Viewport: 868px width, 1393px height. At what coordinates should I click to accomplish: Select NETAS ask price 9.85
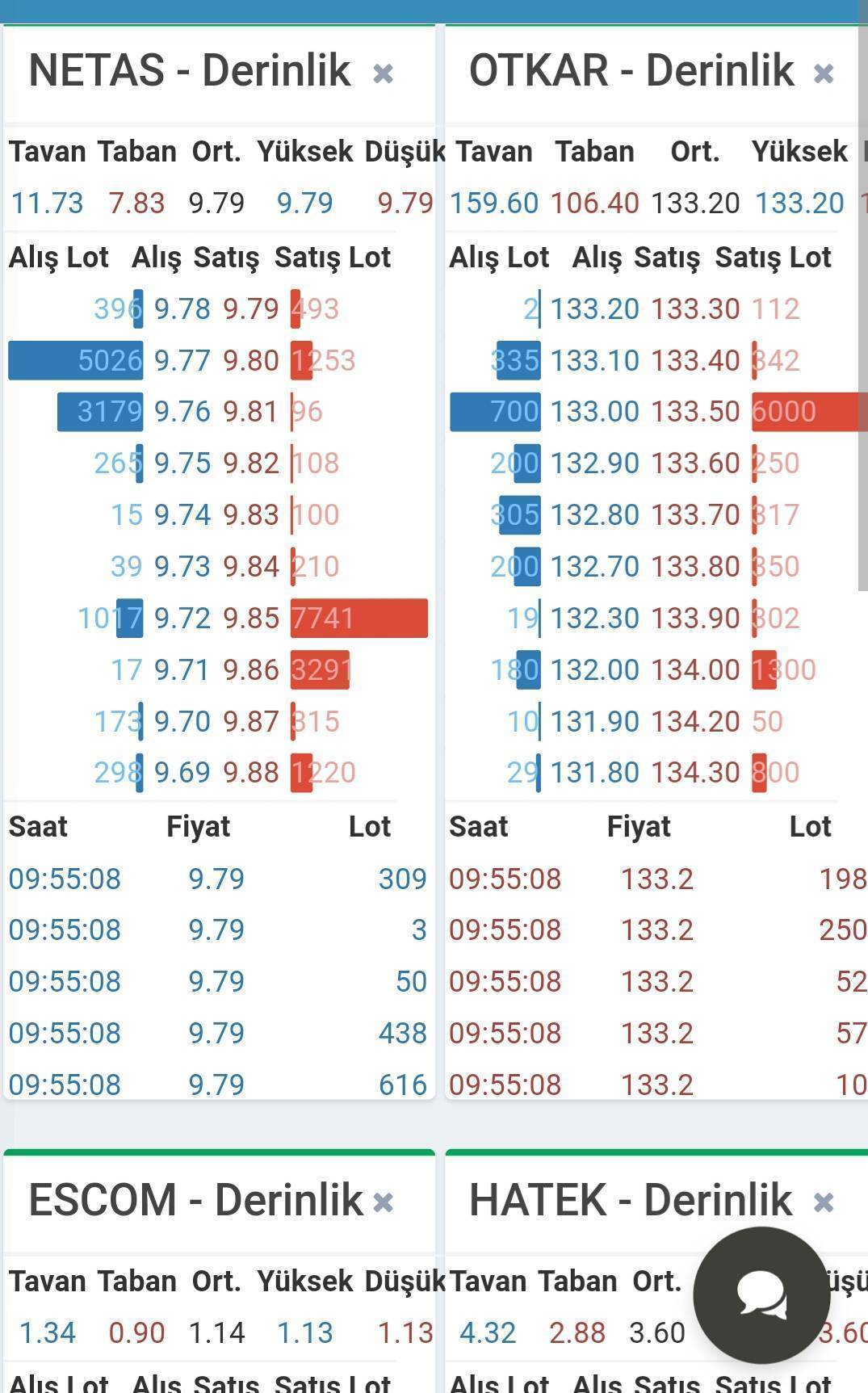[251, 619]
